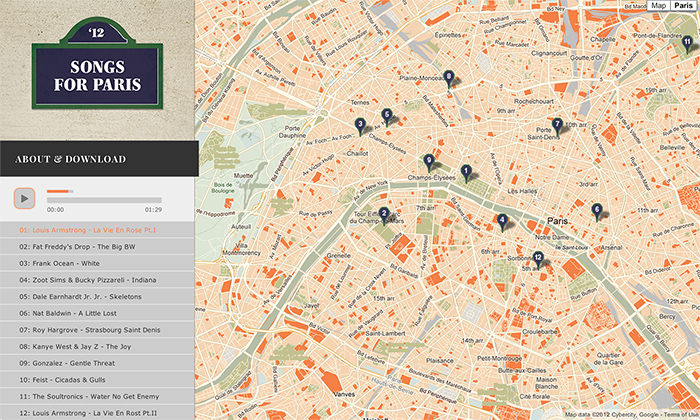Select track 08 Kanye West & Jay Z The Joy
Screen dimensions: 700x420
pyautogui.click(x=97, y=346)
